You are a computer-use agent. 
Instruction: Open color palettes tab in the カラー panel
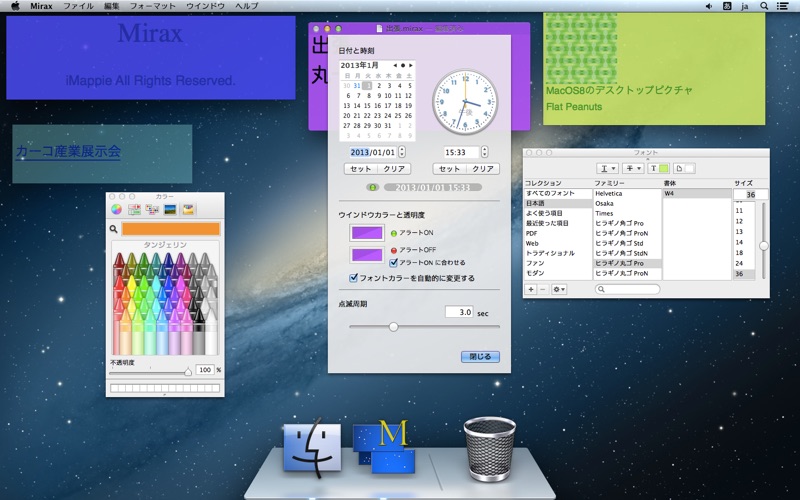[152, 209]
